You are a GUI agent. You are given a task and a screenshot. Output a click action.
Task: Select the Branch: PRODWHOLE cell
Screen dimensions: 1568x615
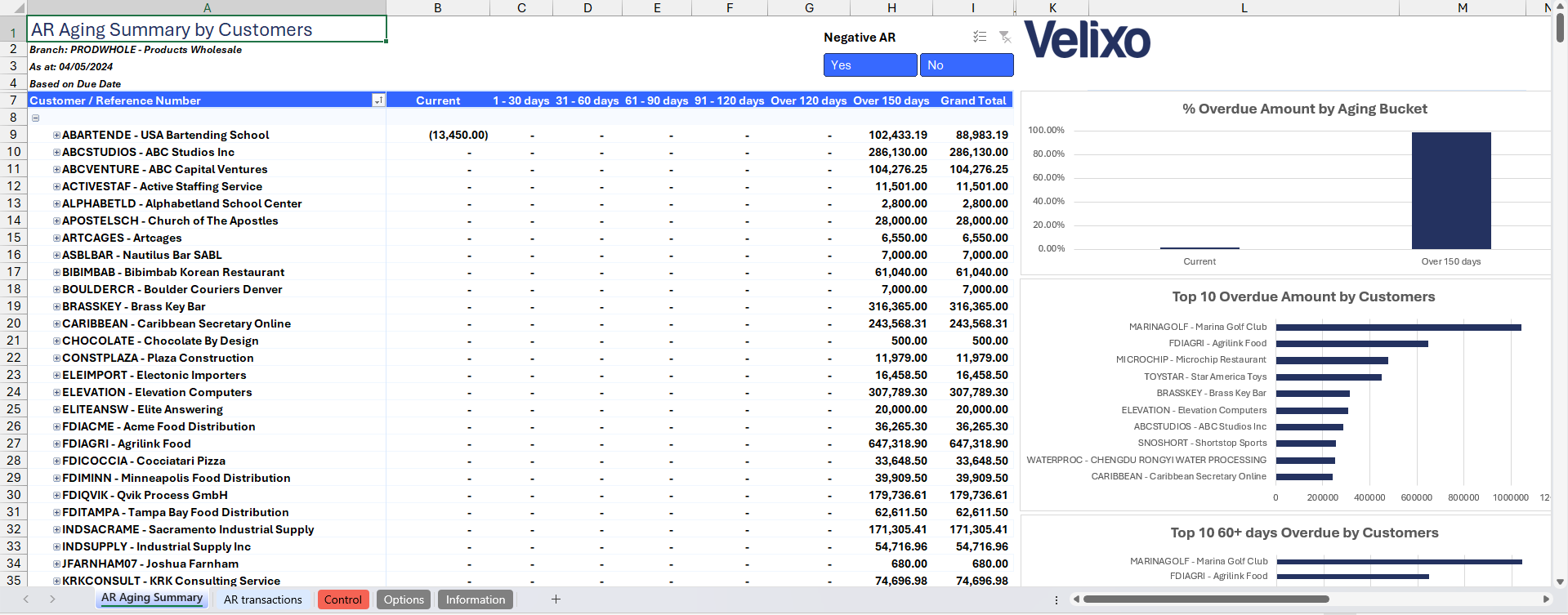tap(207, 50)
